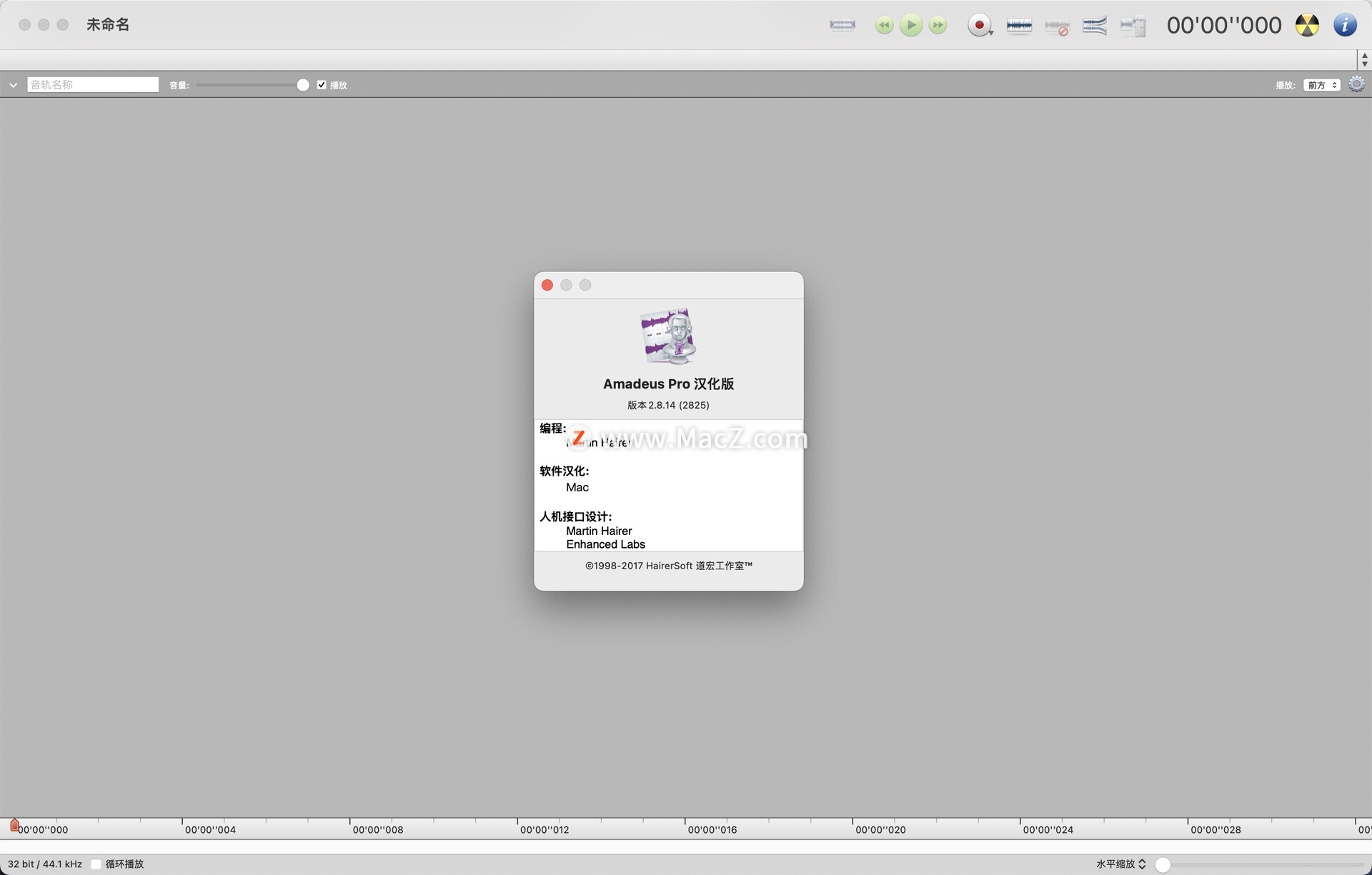Viewport: 1372px width, 875px height.
Task: Toggle the 循环播放 loop checkbox
Action: pyautogui.click(x=96, y=864)
